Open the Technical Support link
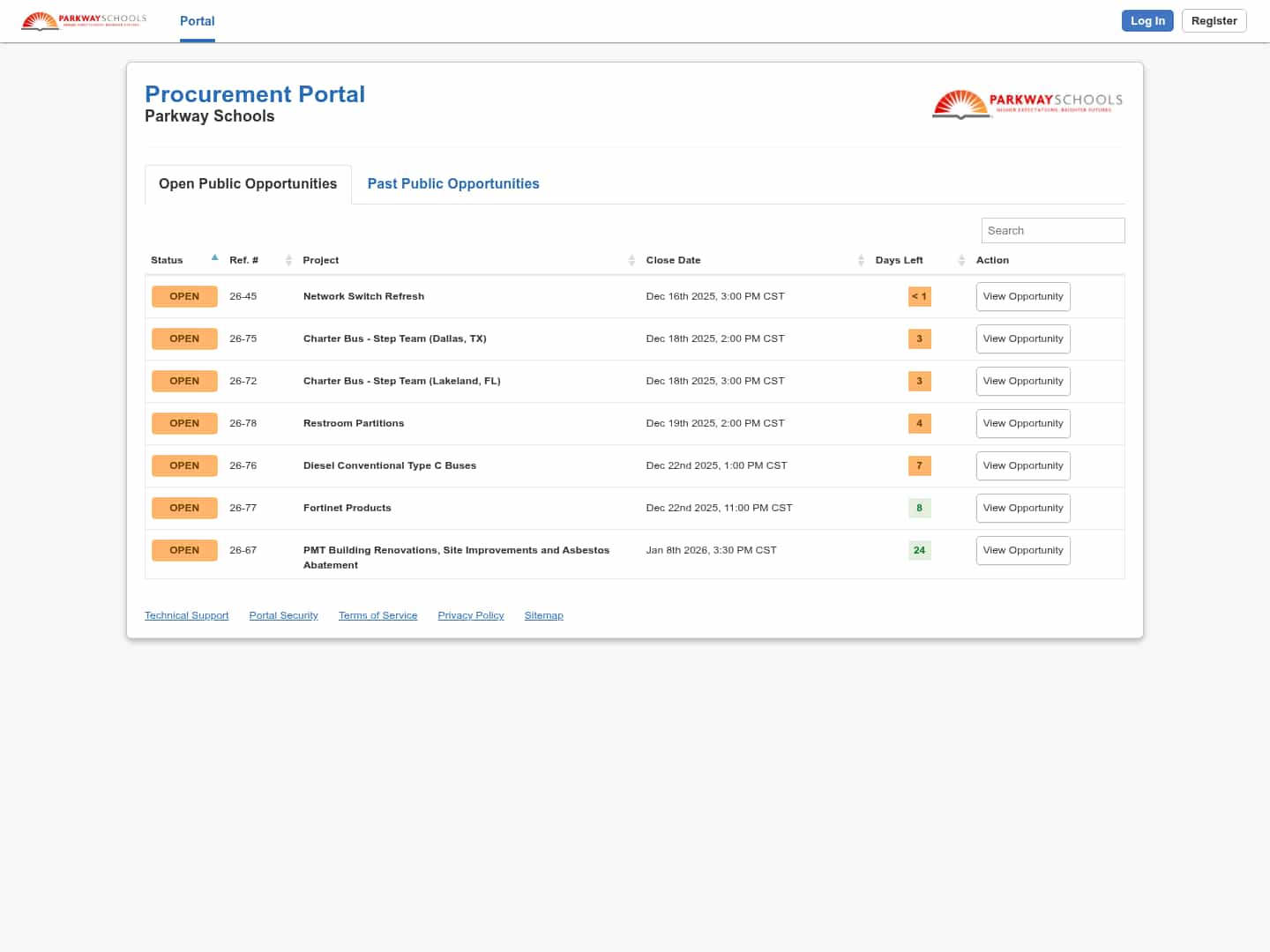This screenshot has height=952, width=1270. pos(186,615)
